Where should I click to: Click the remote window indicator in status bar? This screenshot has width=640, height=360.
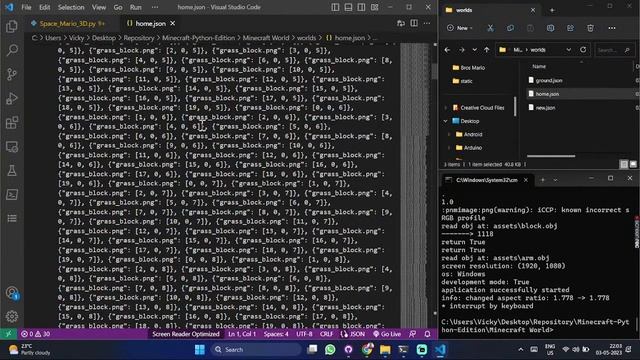pos(8,334)
